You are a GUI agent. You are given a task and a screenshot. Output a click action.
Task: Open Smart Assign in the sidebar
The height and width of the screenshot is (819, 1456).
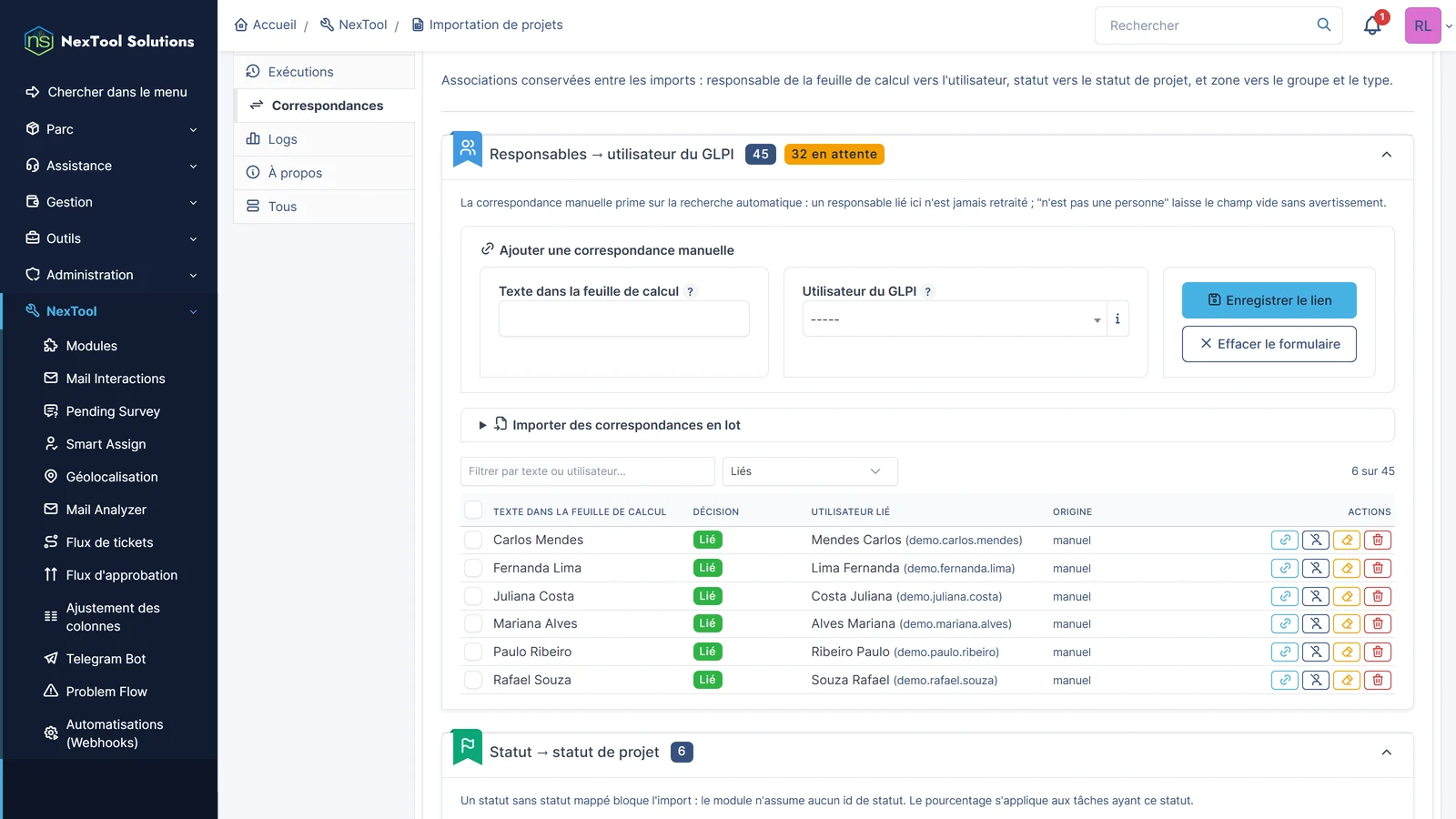tap(106, 444)
